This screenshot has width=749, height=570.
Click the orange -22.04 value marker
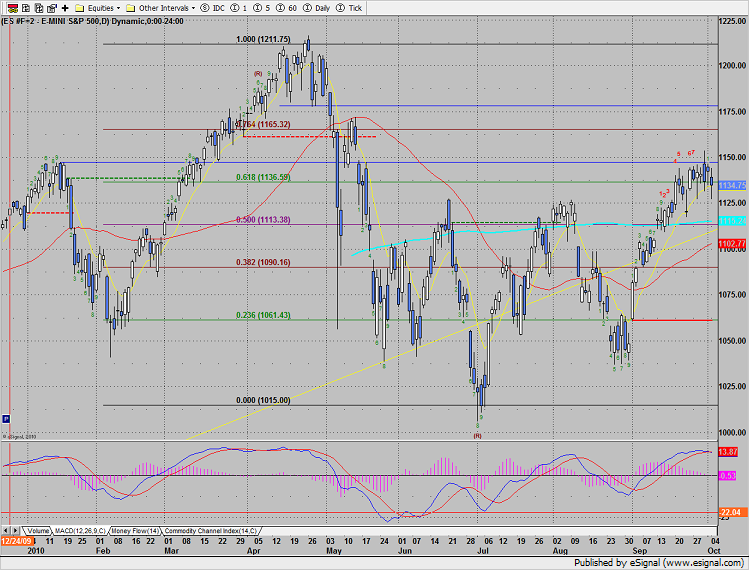click(733, 512)
